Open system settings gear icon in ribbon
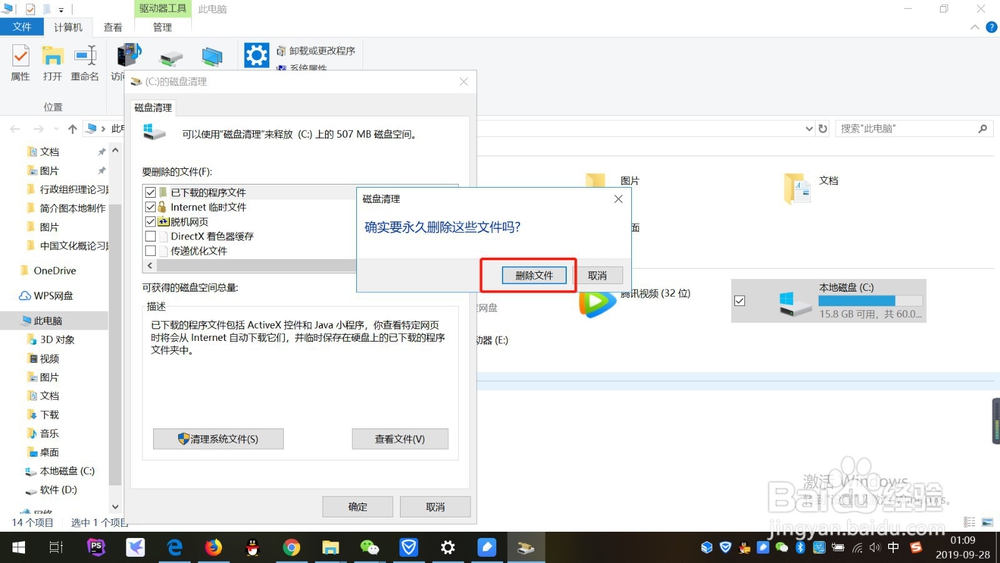Viewport: 1000px width, 563px height. pyautogui.click(x=256, y=55)
